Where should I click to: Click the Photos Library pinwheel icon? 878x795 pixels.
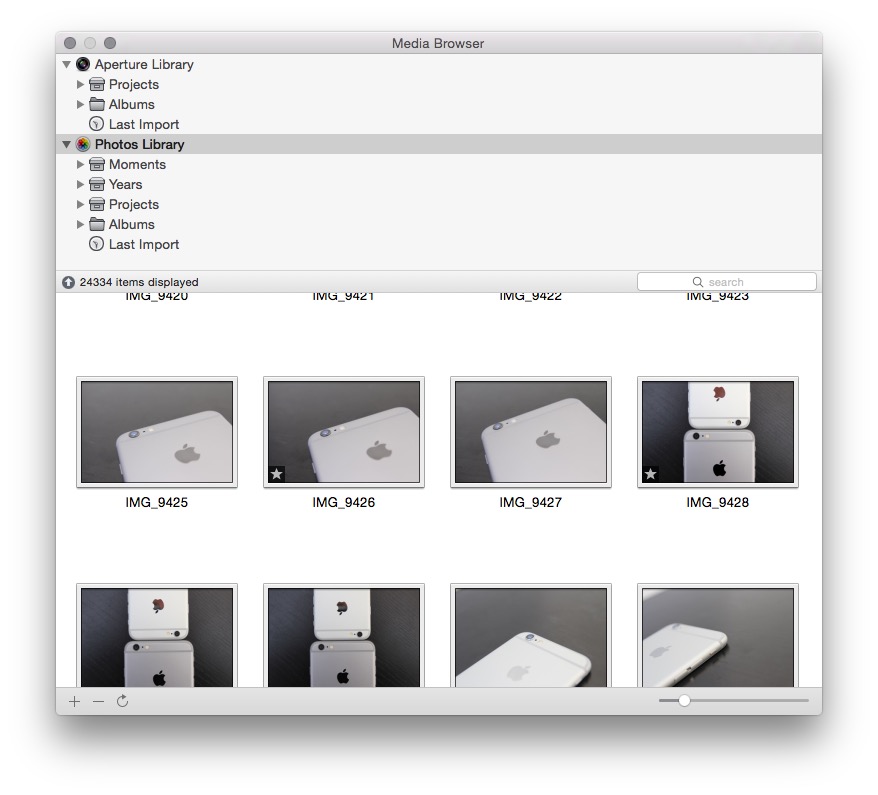point(83,144)
